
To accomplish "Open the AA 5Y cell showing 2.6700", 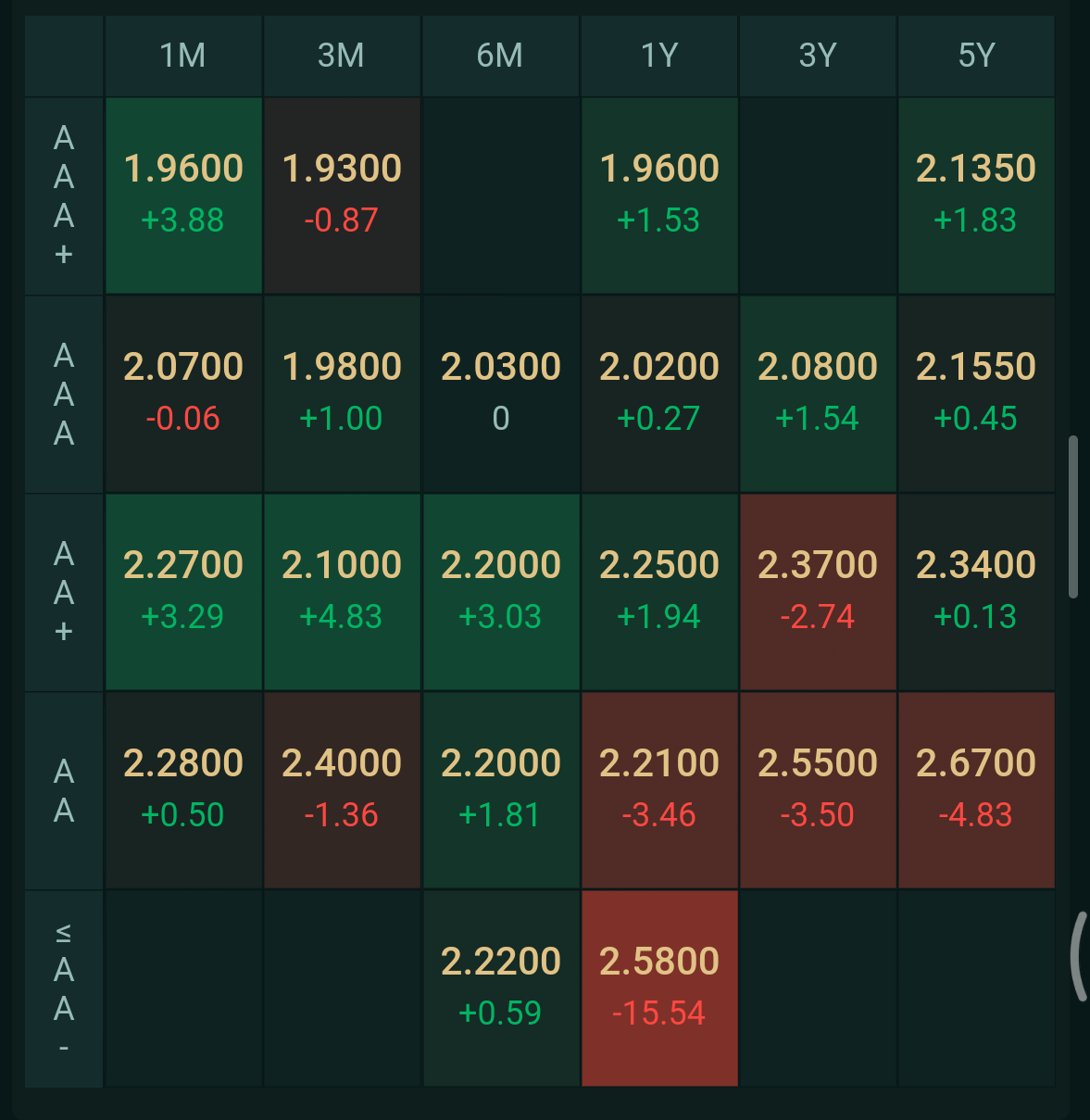I will (976, 790).
